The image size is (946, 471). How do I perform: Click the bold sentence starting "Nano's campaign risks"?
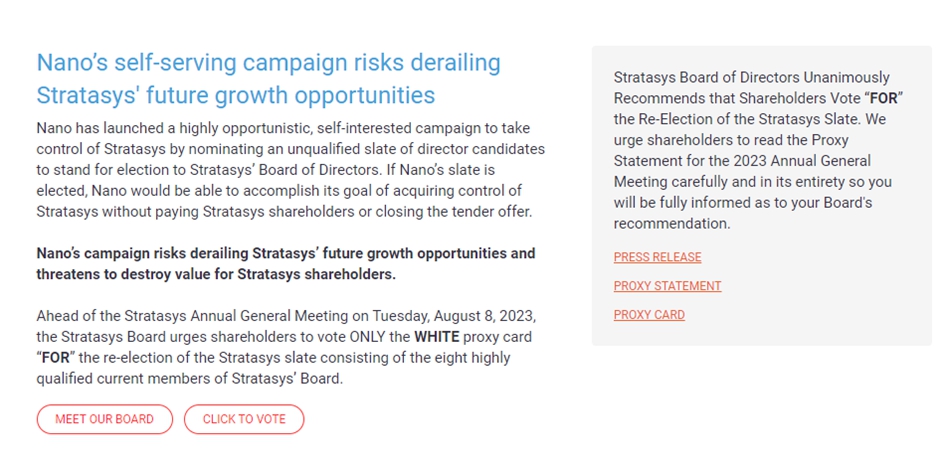coord(285,253)
